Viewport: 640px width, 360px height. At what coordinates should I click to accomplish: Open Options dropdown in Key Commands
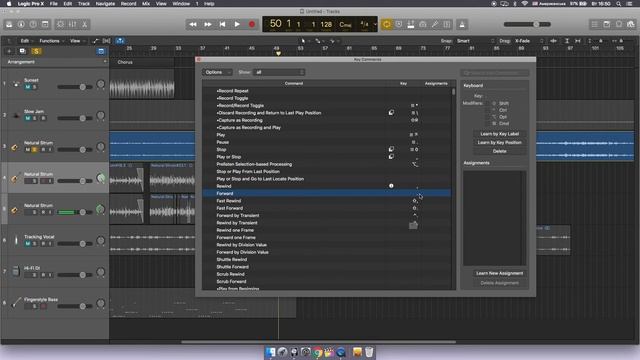[218, 72]
